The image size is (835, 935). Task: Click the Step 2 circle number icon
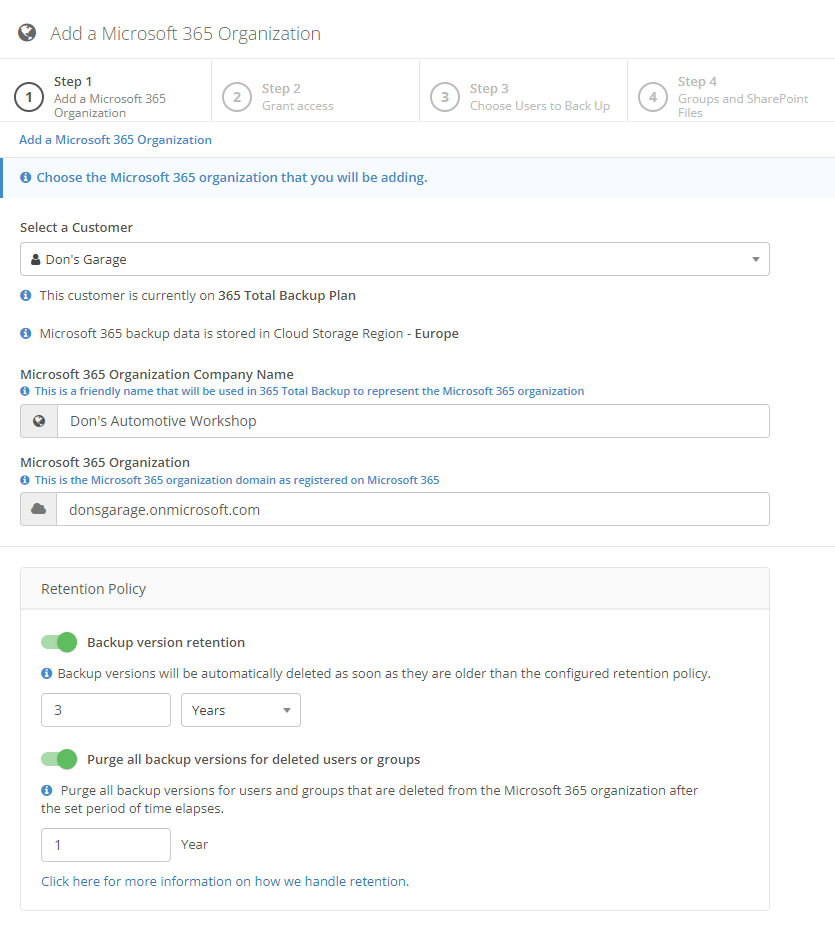[x=237, y=97]
